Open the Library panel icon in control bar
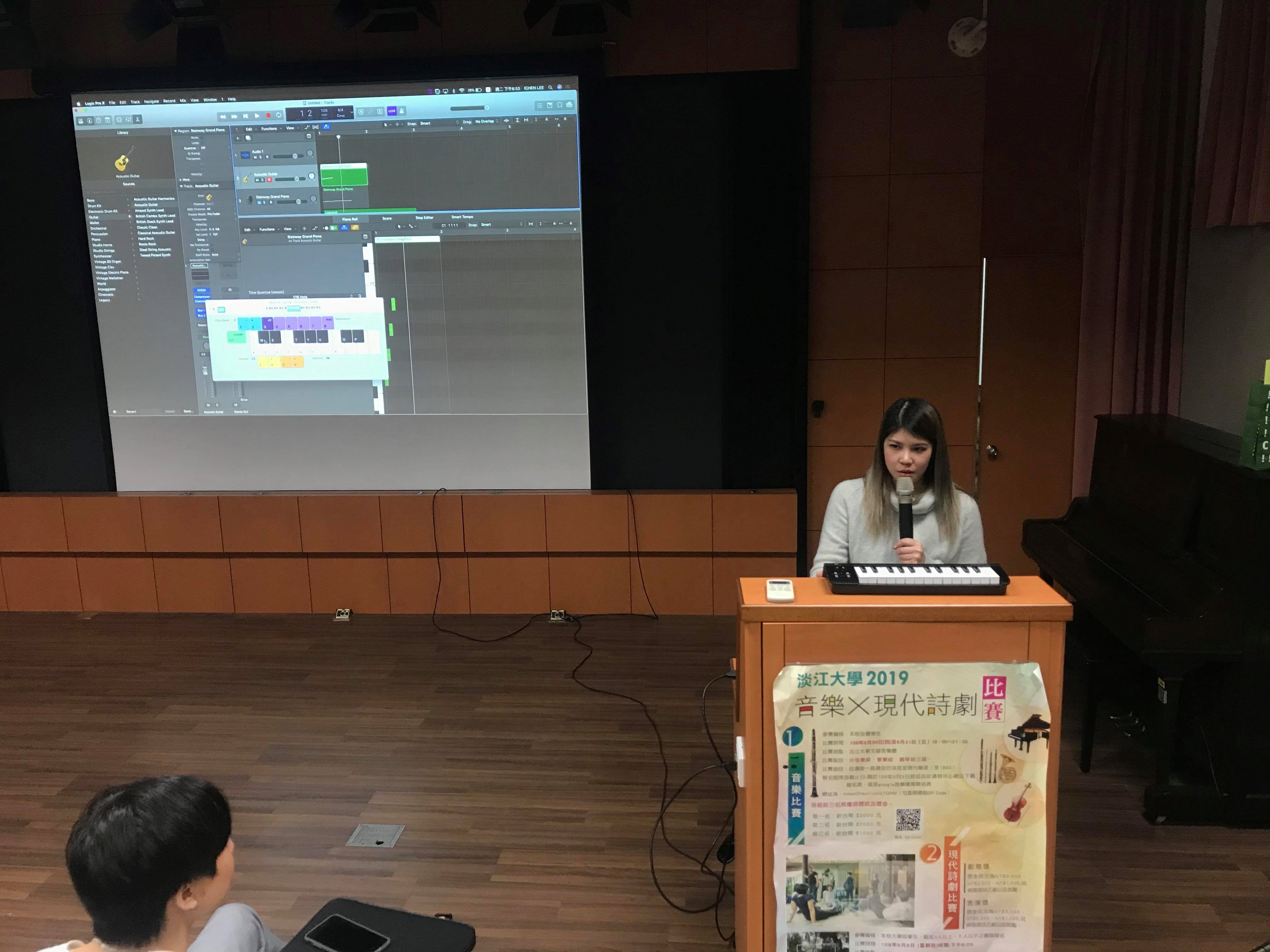 click(80, 121)
